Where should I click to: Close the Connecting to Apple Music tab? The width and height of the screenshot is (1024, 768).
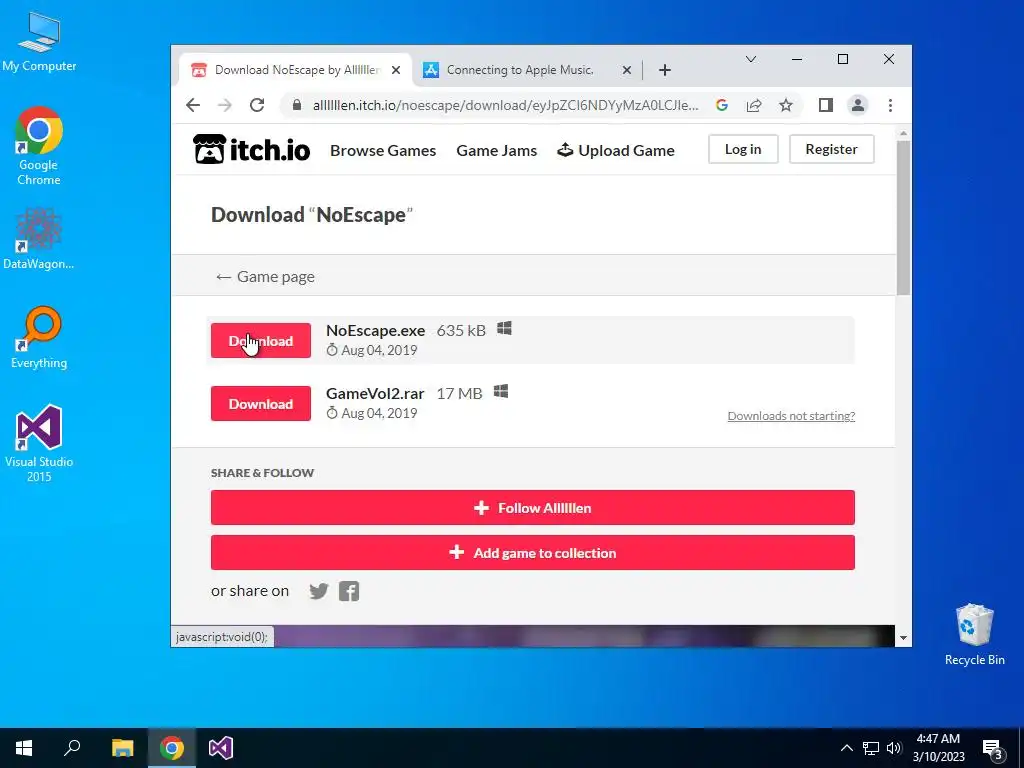click(626, 70)
